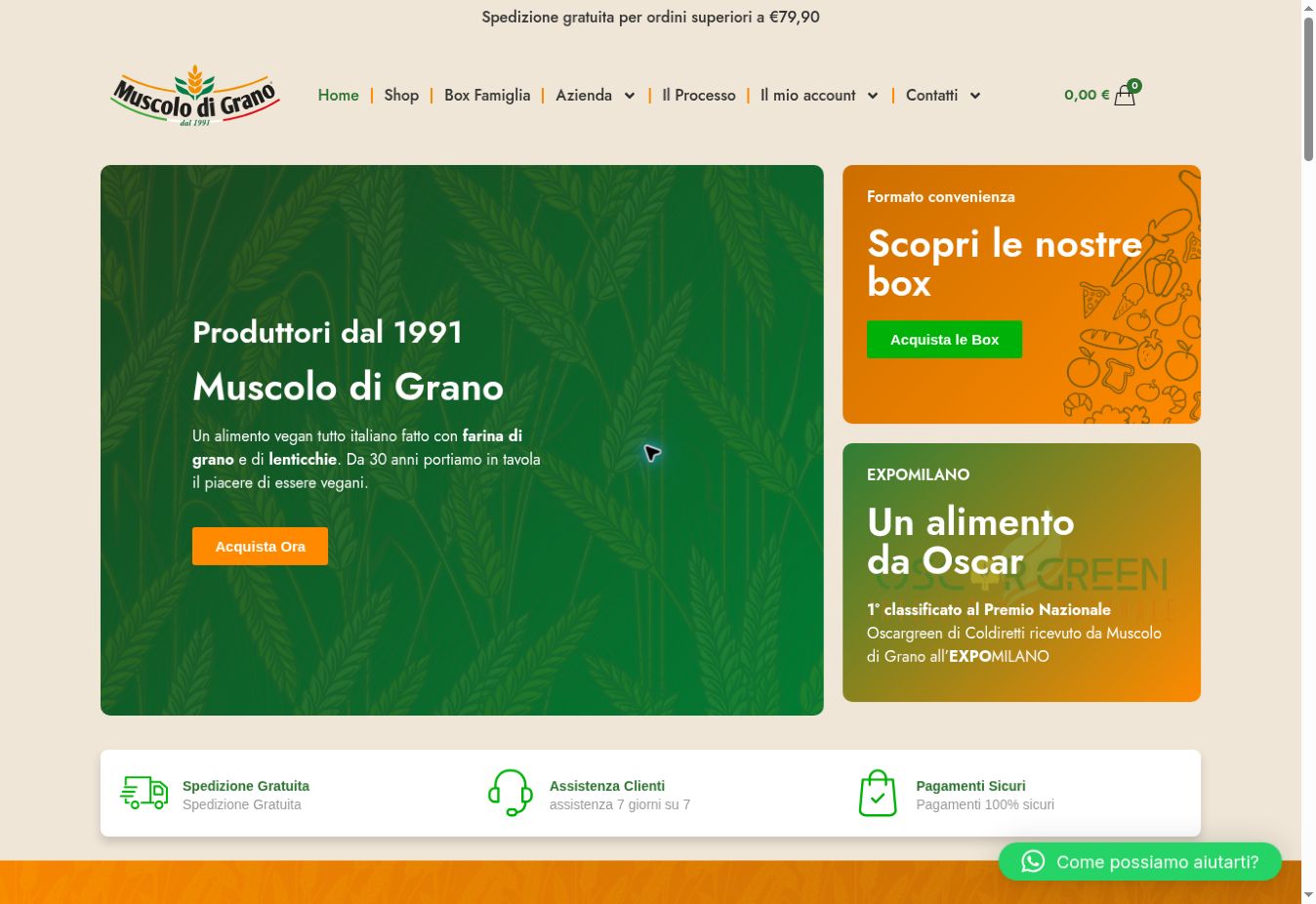The height and width of the screenshot is (904, 1316).
Task: Click the 1° classificato al Premio Nazionale text
Action: point(989,609)
